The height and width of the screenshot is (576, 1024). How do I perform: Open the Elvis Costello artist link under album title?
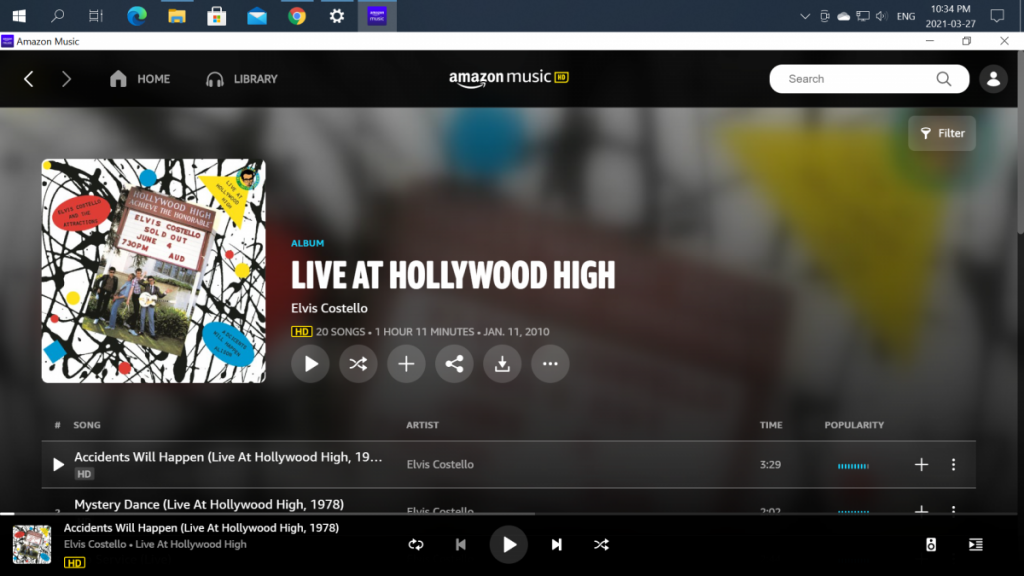(329, 308)
